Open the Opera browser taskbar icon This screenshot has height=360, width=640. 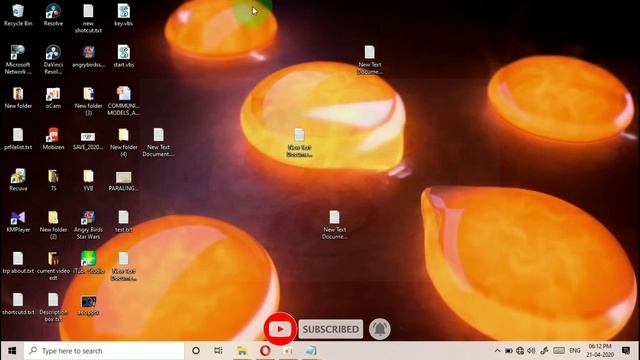(265, 351)
